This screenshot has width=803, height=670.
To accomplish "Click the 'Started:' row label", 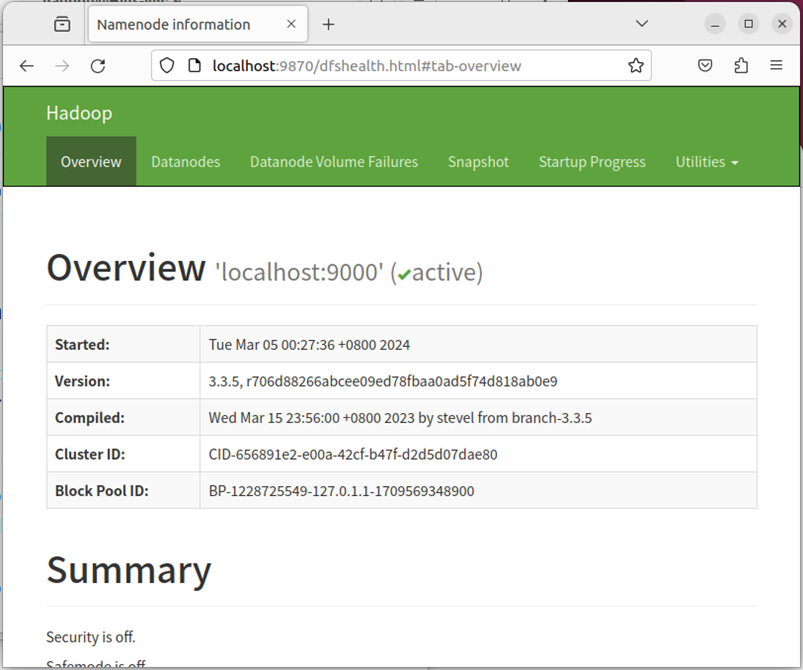I will [x=82, y=345].
